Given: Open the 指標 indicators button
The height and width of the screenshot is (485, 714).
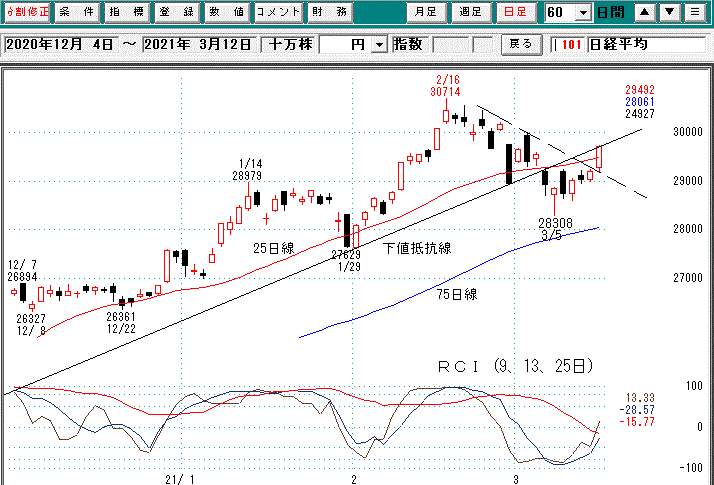Looking at the screenshot, I should tap(126, 13).
